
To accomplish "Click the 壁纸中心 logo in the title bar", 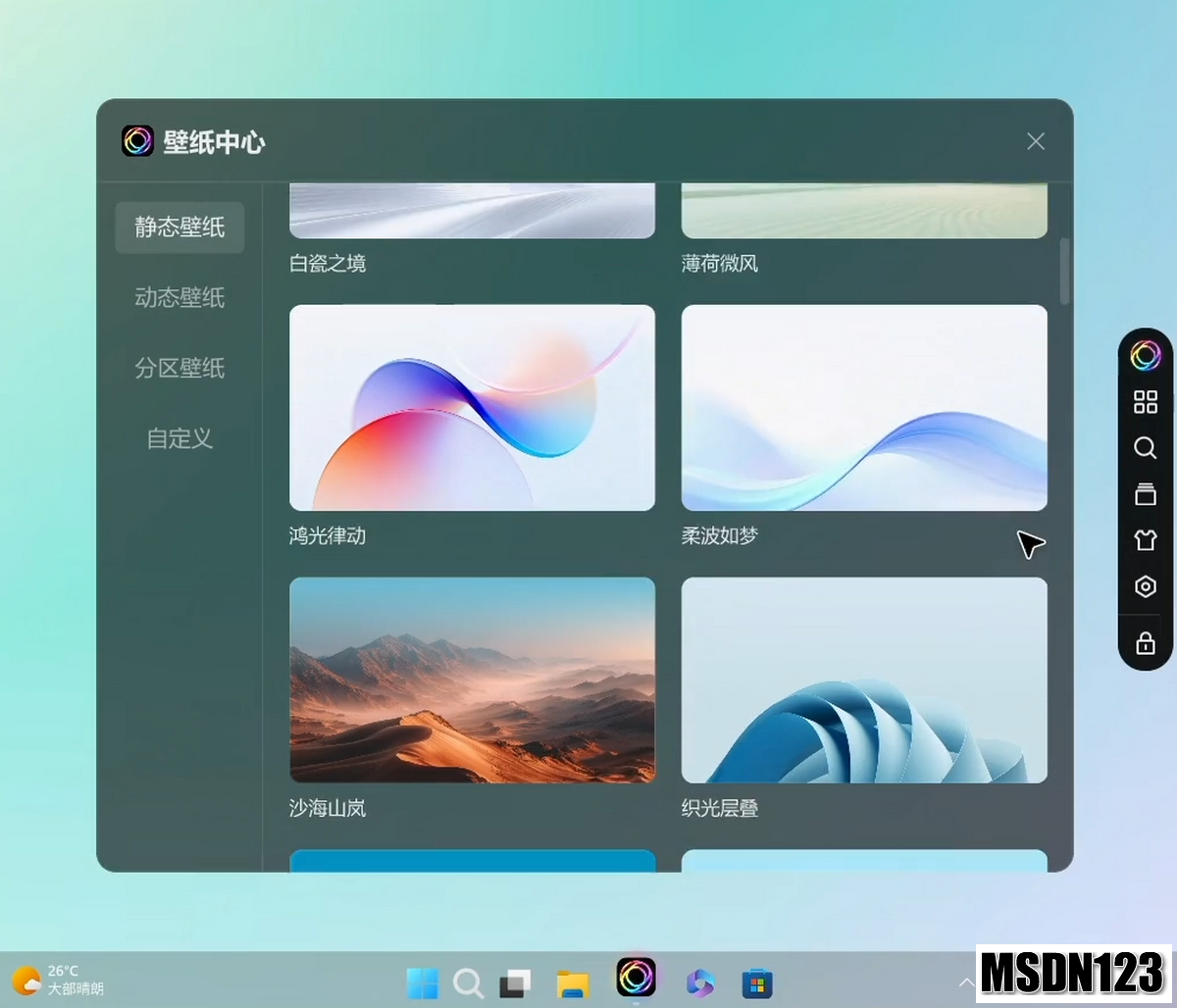I will pyautogui.click(x=137, y=141).
